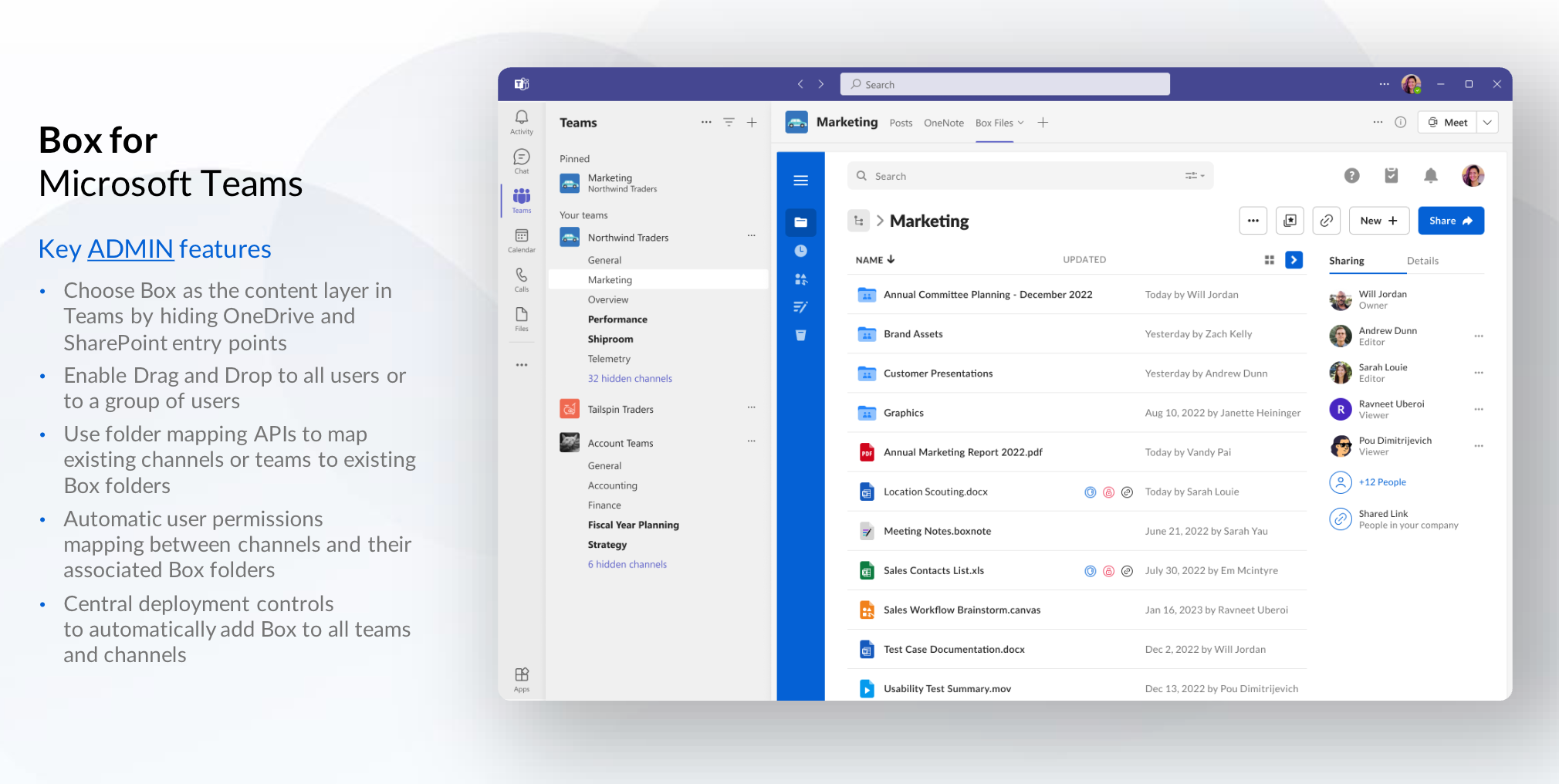Screen dimensions: 1559x784
Task: Open more options for Andrew Dunn
Action: (1479, 336)
